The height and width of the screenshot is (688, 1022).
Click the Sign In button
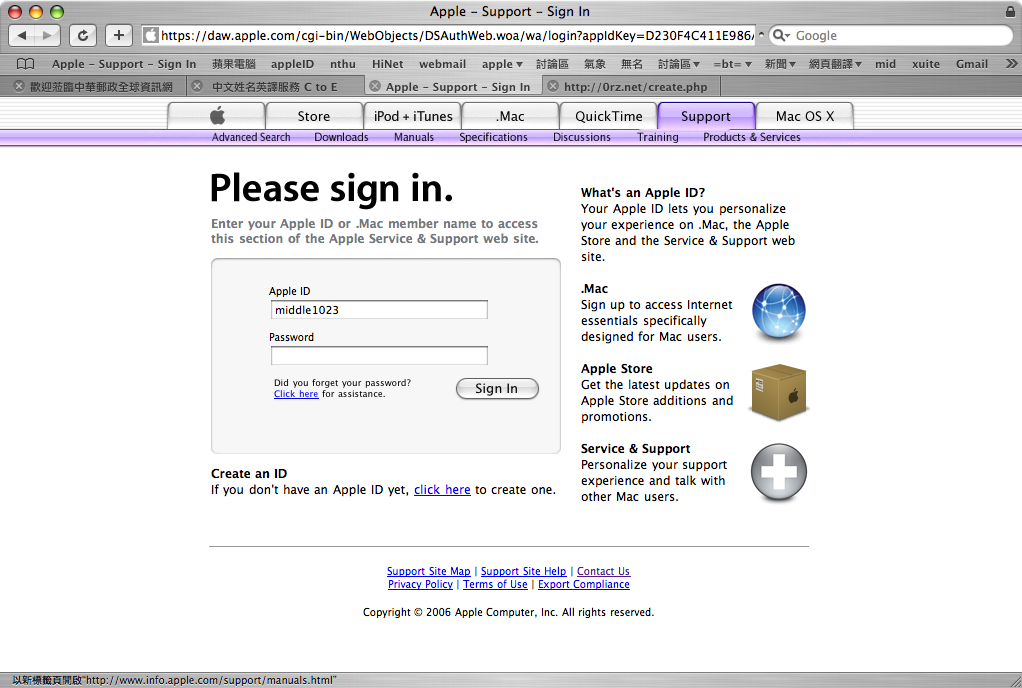[497, 388]
